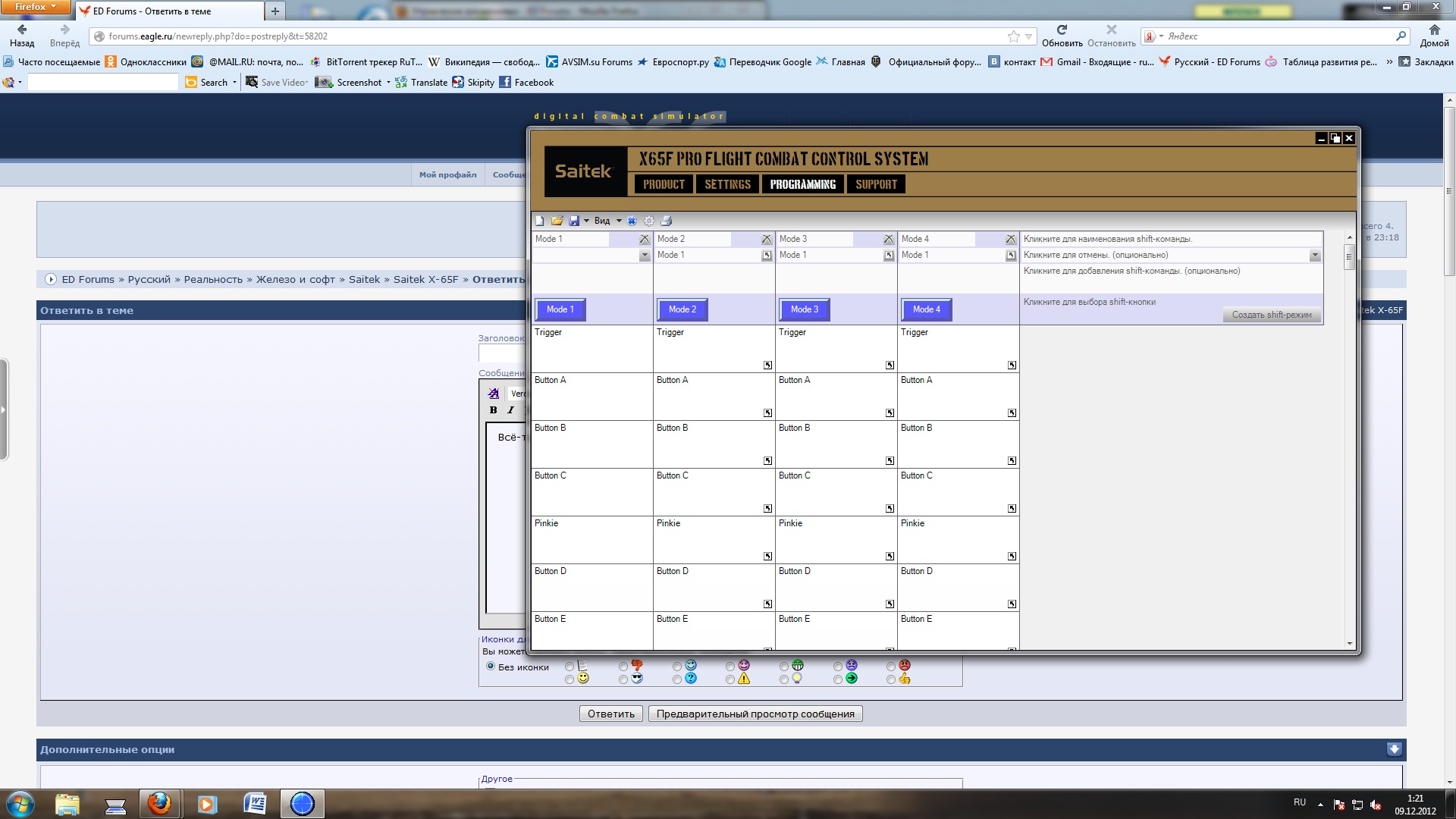Follow the Saitek X-65F breadcrumb link
The width and height of the screenshot is (1456, 819).
point(426,279)
